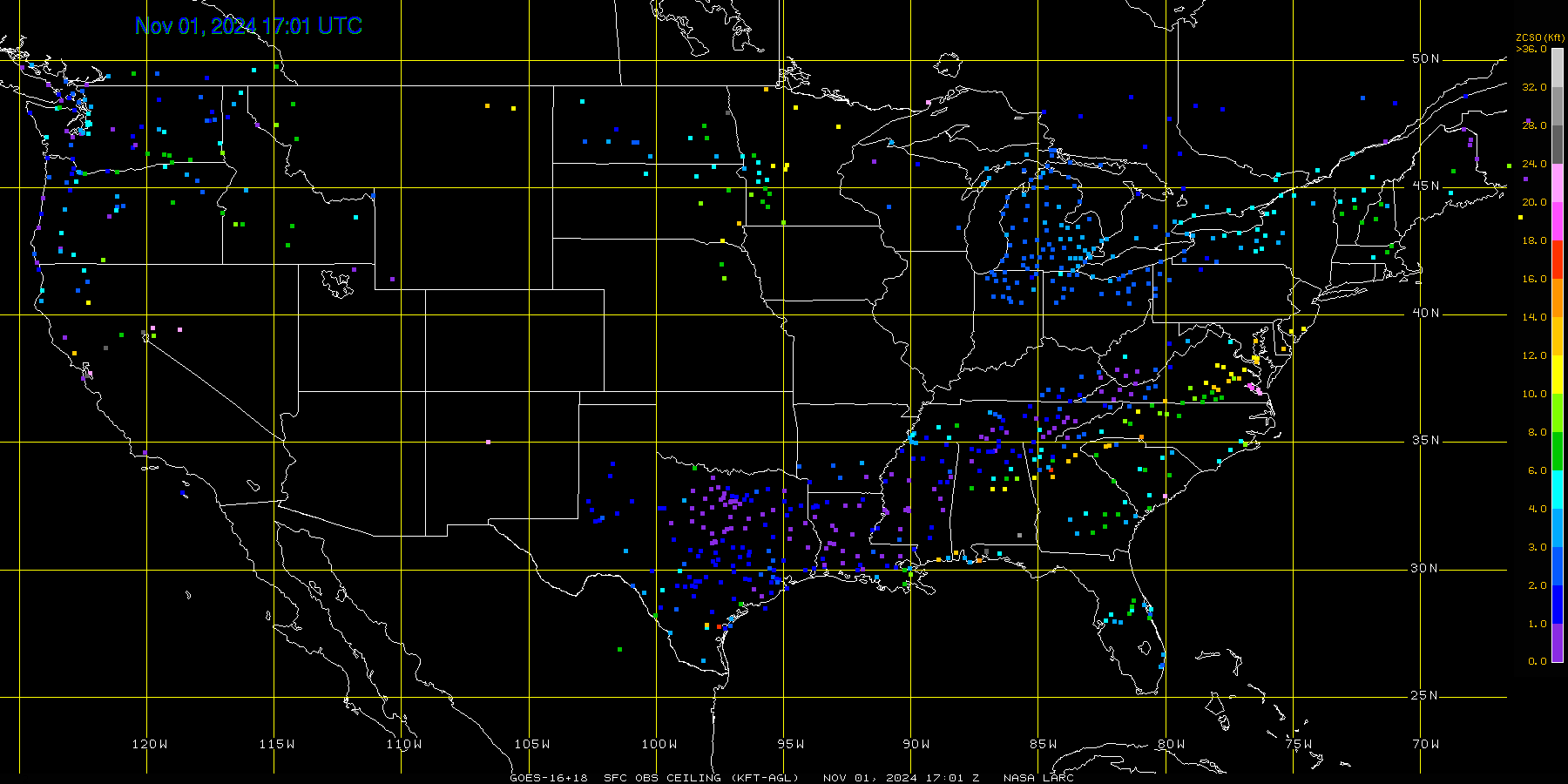Click the '85 W' longitude label
The width and height of the screenshot is (1568, 784).
tap(1044, 744)
